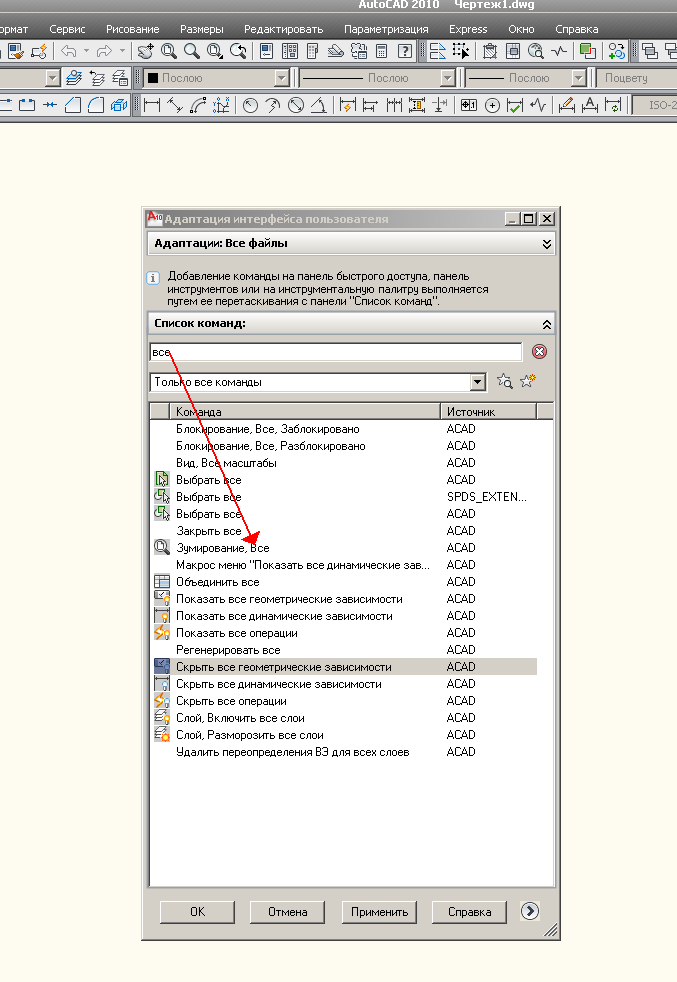
Task: Expand dialog with round arrow button
Action: tap(530, 911)
